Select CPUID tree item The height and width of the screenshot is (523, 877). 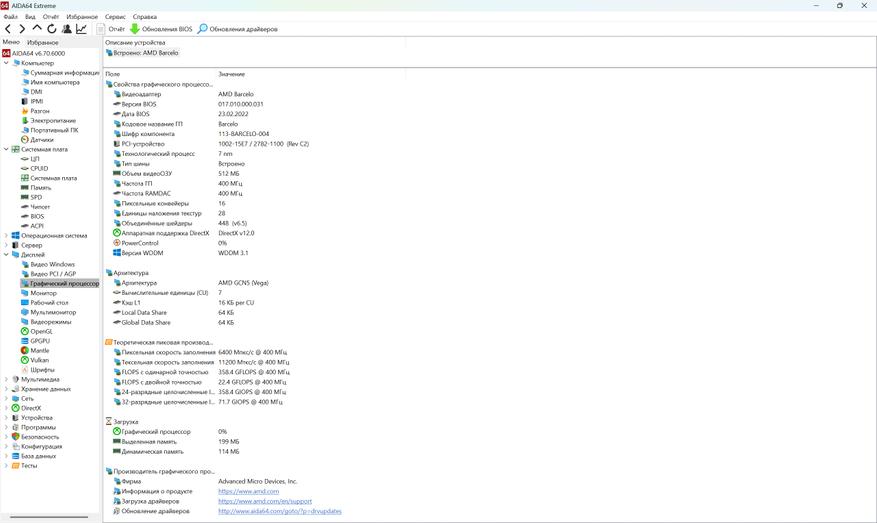[x=35, y=168]
